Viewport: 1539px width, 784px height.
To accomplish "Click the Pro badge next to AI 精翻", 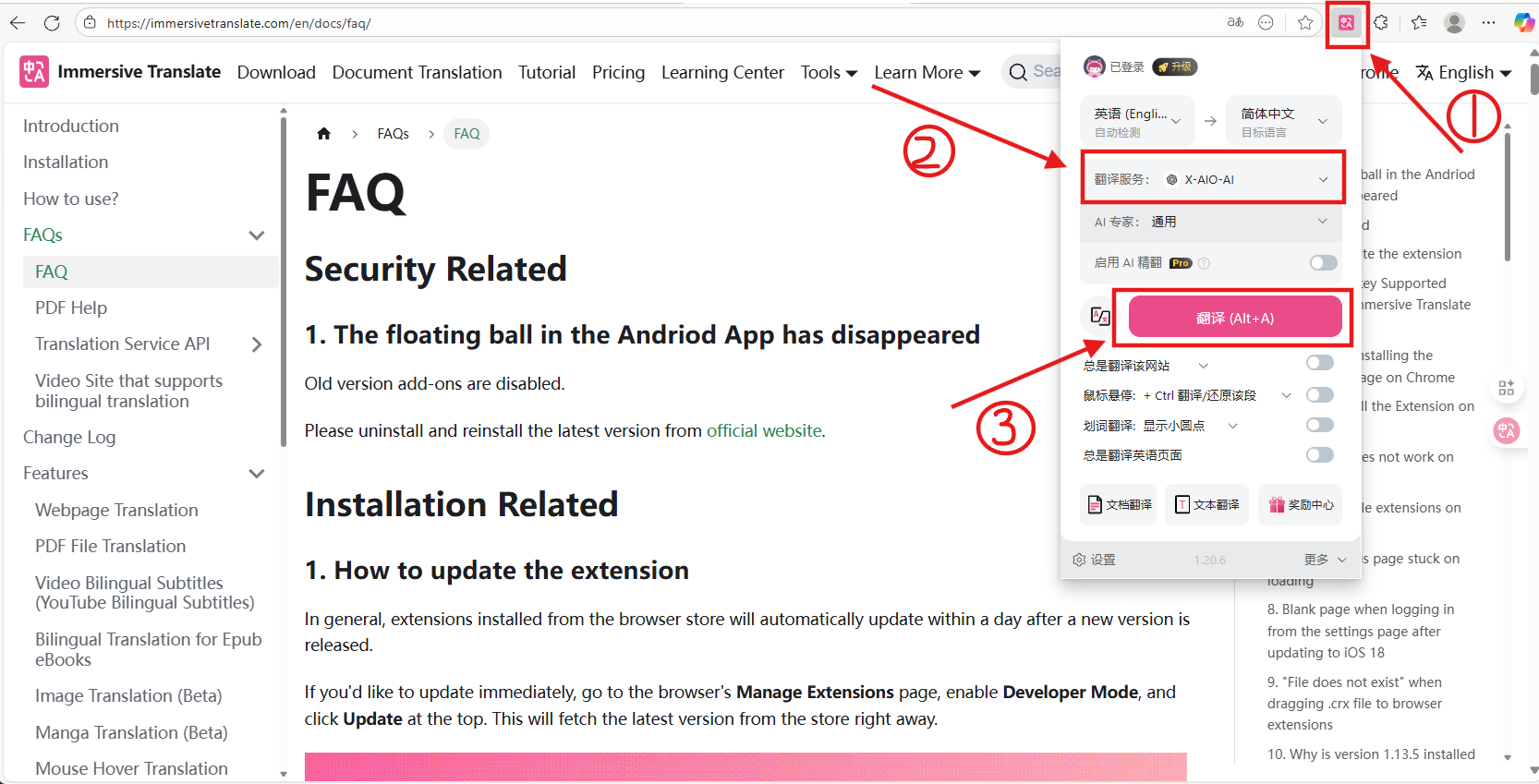I will tap(1181, 263).
